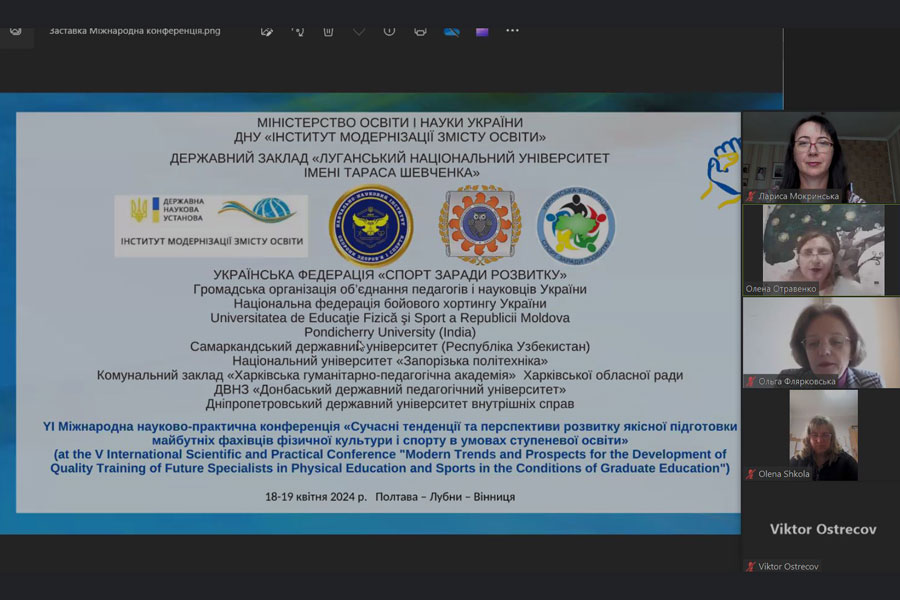Click the 'Інститут модернізації змісту освіти' logo

211,226
